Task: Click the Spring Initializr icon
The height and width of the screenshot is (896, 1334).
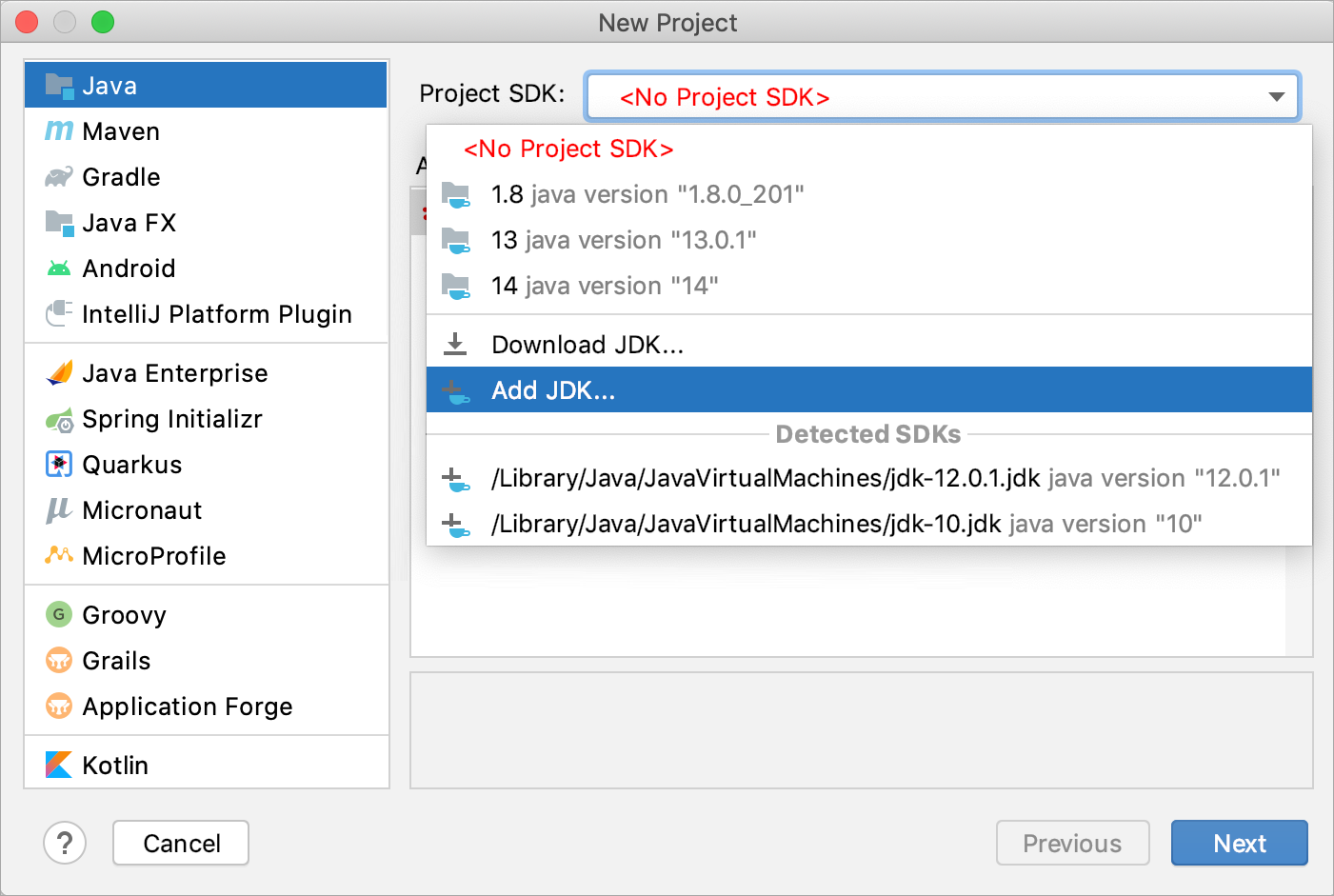Action: point(59,419)
